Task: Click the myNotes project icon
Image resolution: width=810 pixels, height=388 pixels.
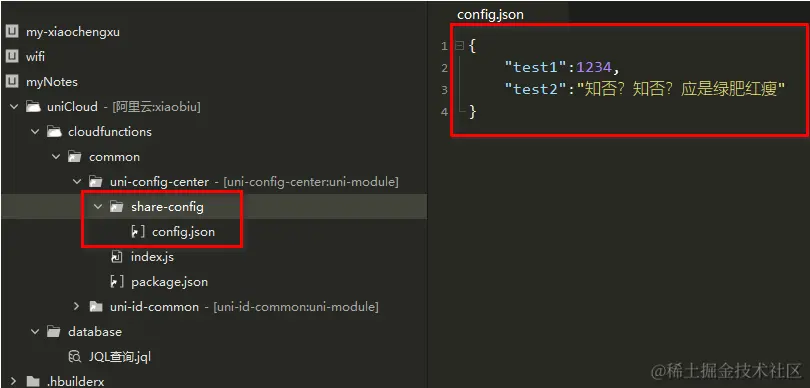Action: pyautogui.click(x=12, y=82)
